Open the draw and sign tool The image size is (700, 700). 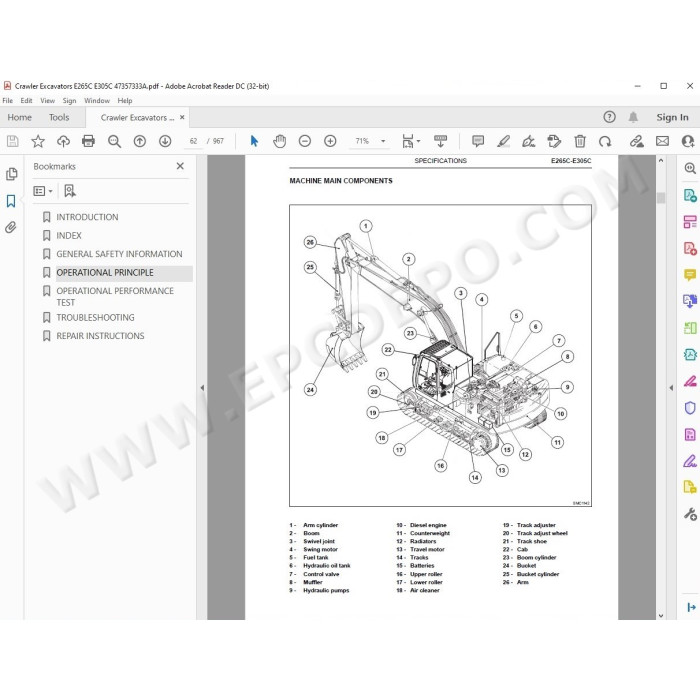[529, 142]
